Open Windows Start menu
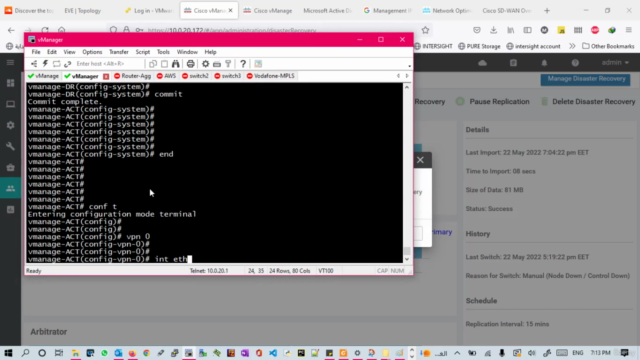The image size is (640, 360). pos(8,353)
